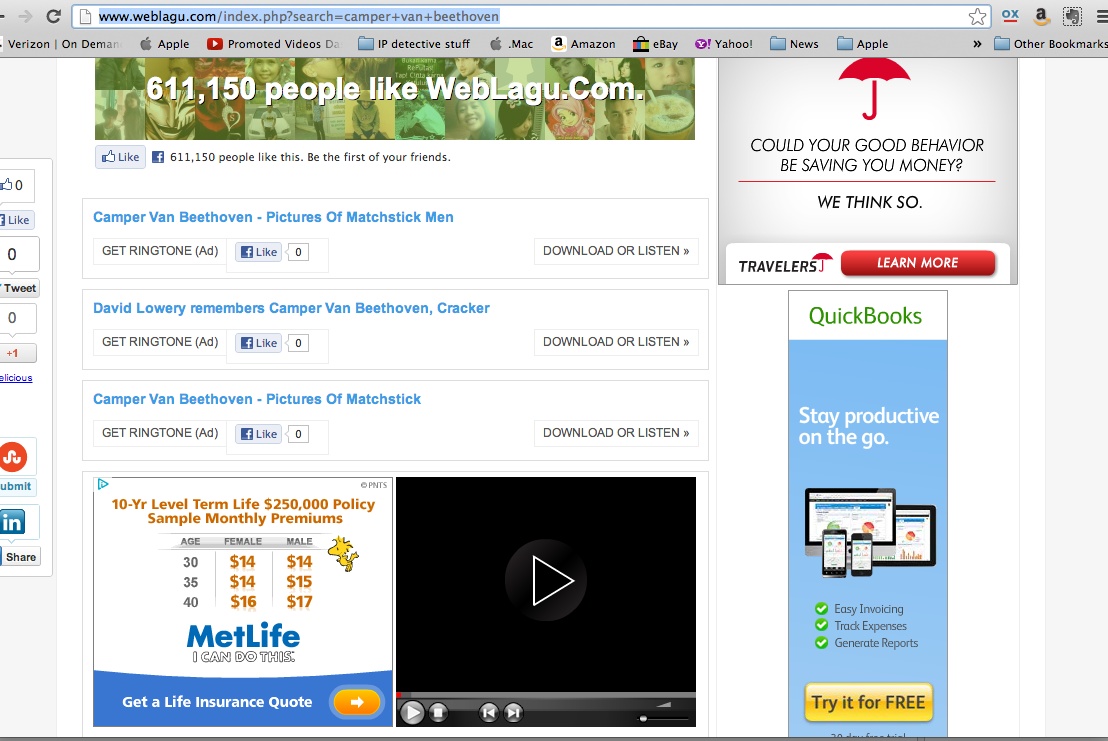Go to previous track in player

point(488,712)
